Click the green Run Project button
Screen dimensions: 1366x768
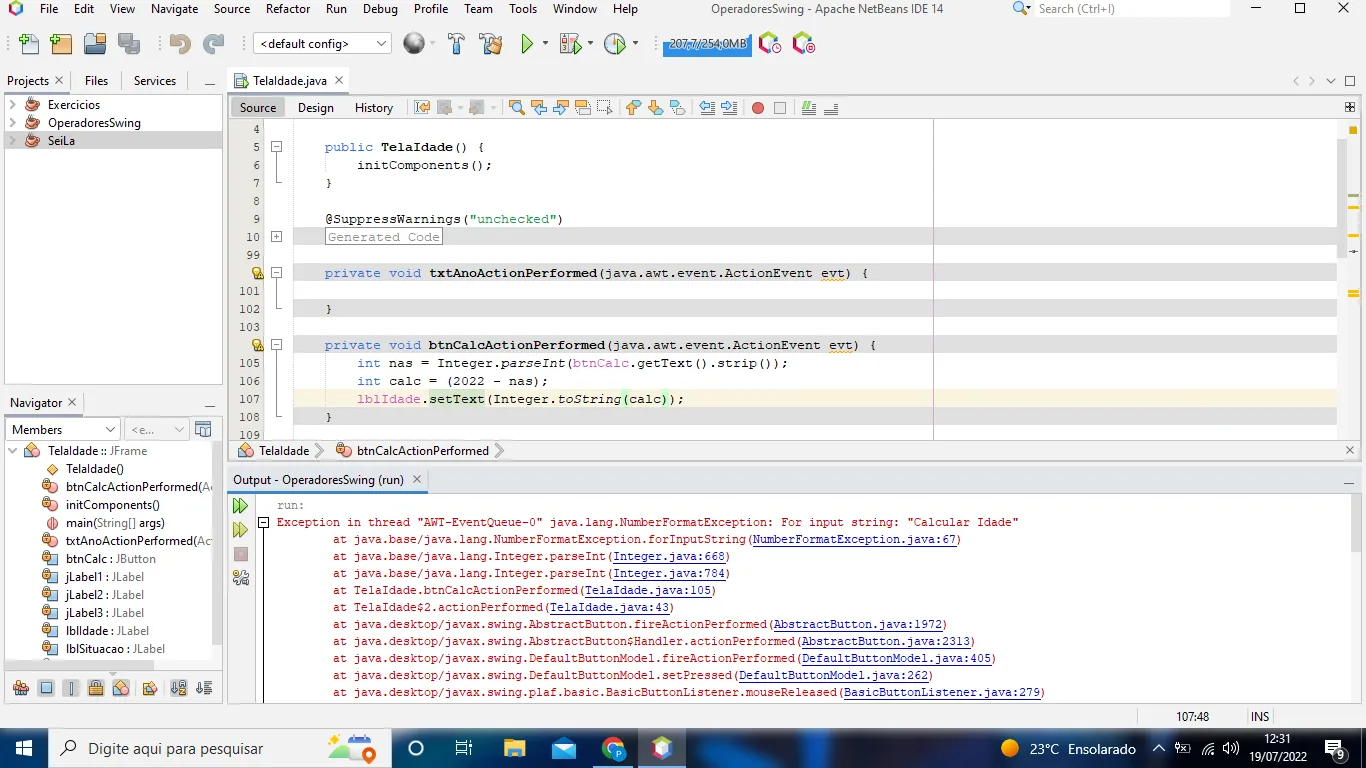coord(526,44)
